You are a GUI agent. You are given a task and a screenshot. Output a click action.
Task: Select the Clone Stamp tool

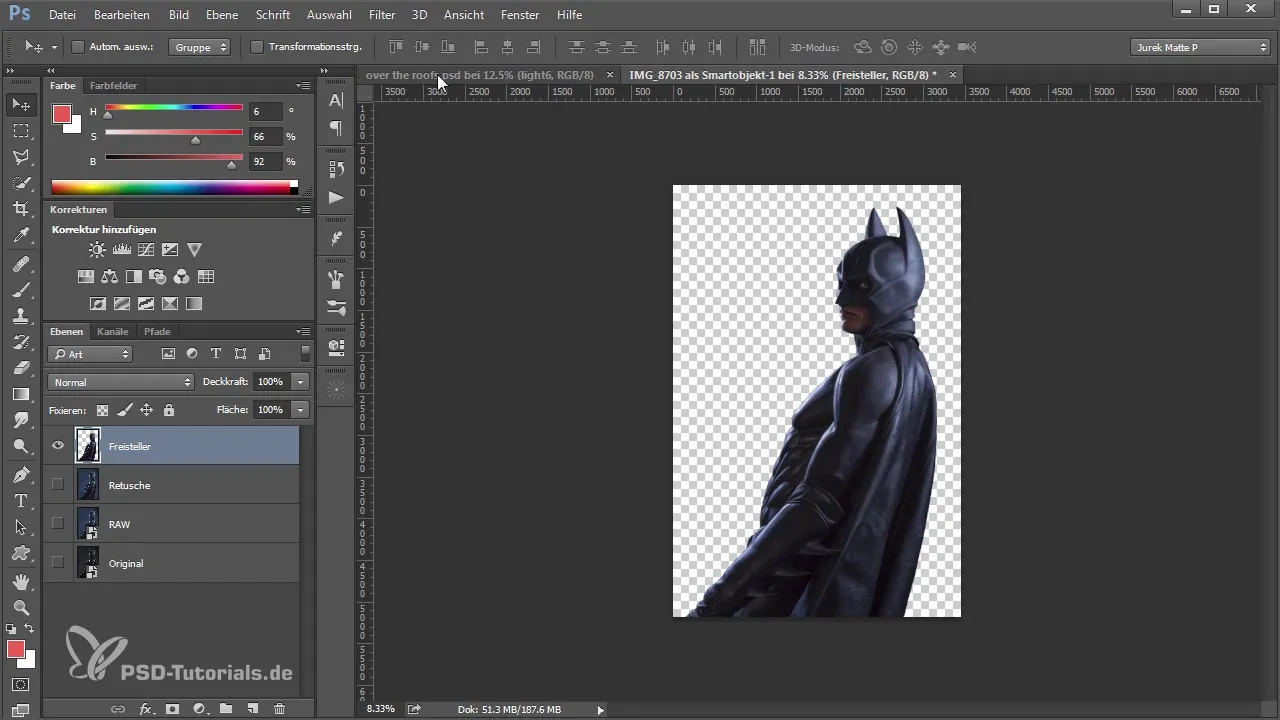tap(21, 316)
